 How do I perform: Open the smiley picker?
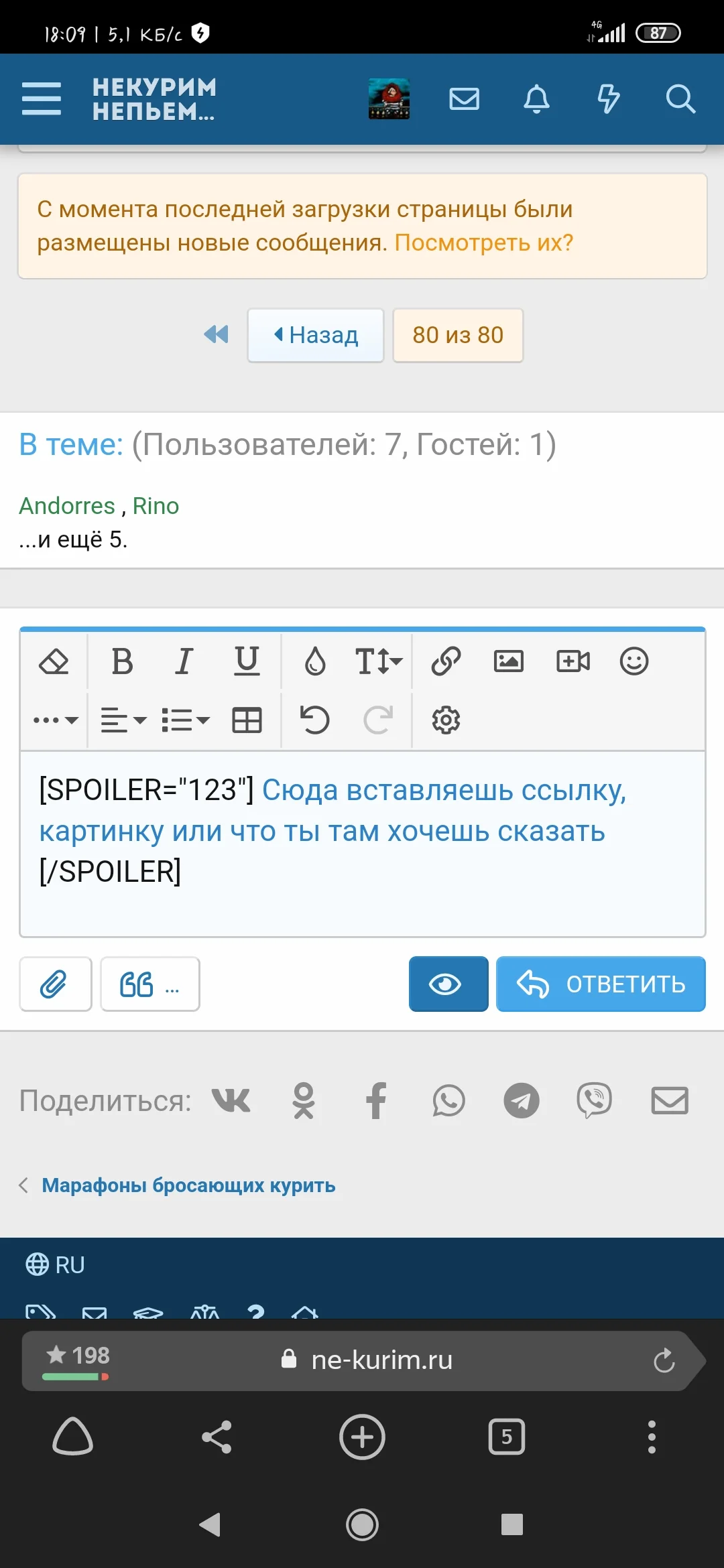pyautogui.click(x=635, y=661)
